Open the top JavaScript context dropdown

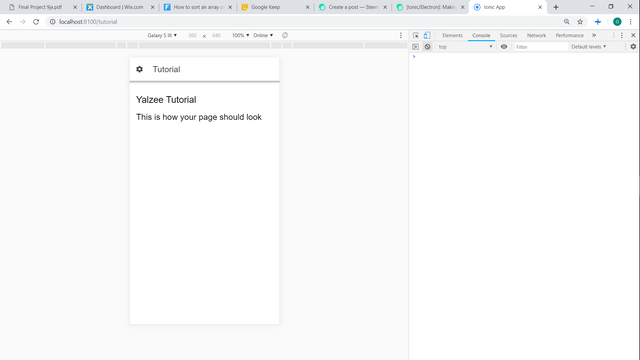(465, 47)
